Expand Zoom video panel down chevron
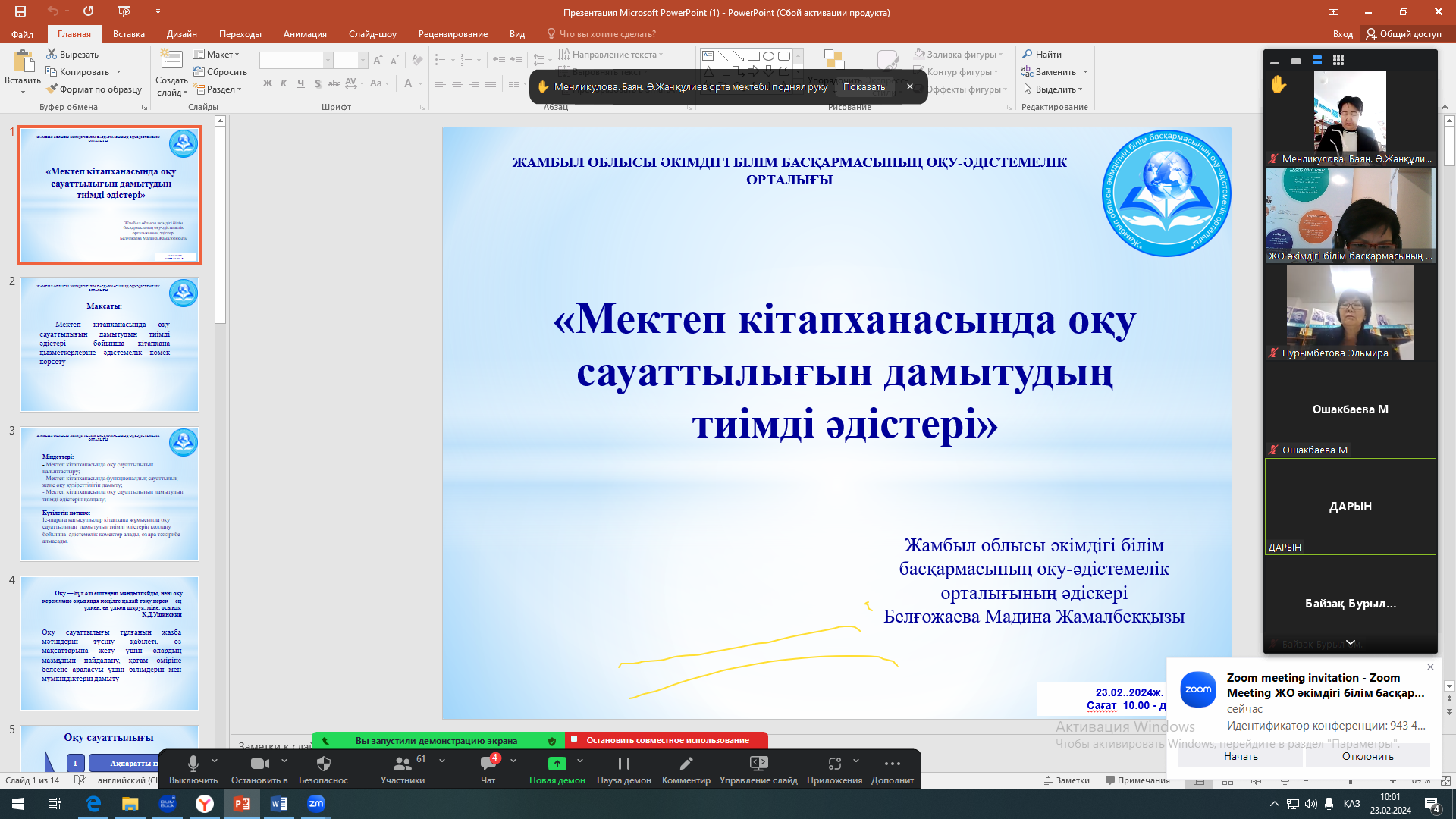Viewport: 1456px width, 819px height. pos(1351,643)
